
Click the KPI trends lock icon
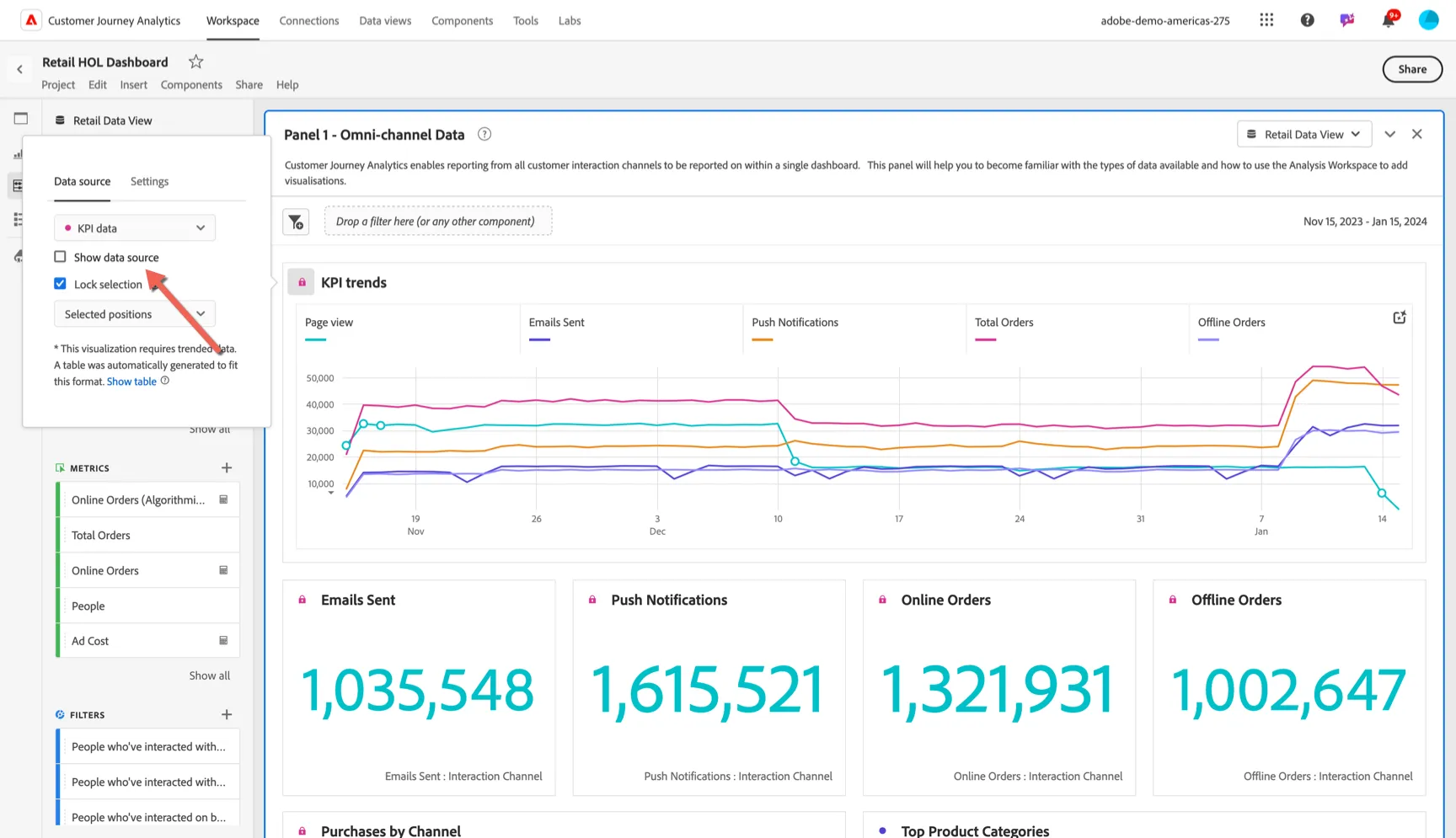coord(302,282)
